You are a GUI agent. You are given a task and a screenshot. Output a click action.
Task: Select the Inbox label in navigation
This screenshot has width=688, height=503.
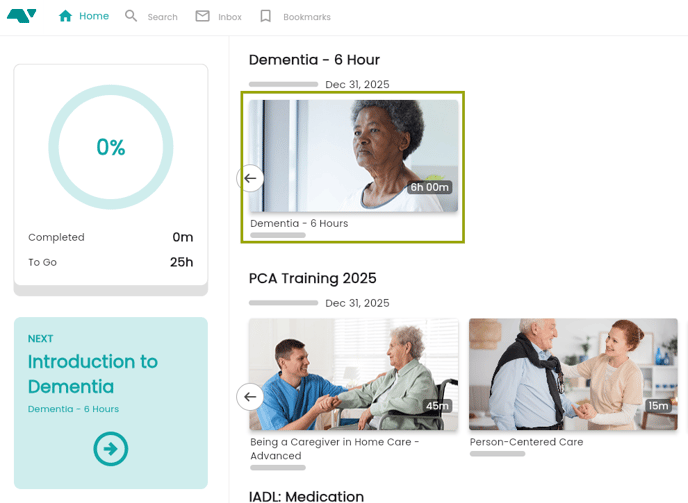click(x=230, y=17)
